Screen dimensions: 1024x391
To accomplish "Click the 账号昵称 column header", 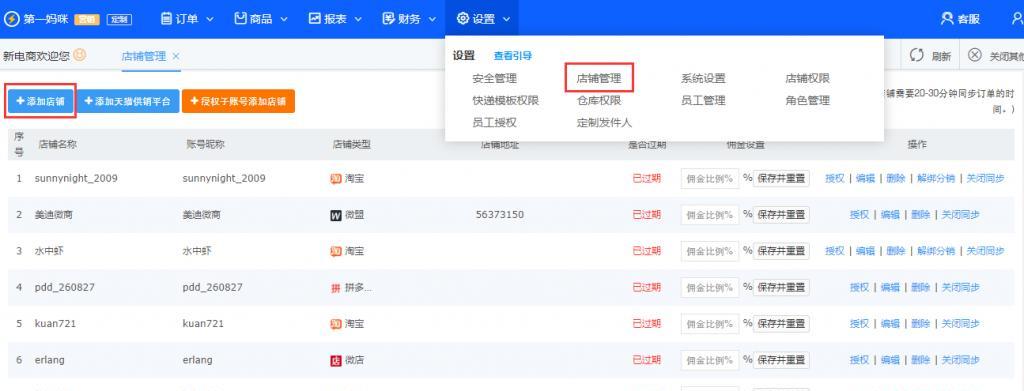I will pyautogui.click(x=206, y=144).
